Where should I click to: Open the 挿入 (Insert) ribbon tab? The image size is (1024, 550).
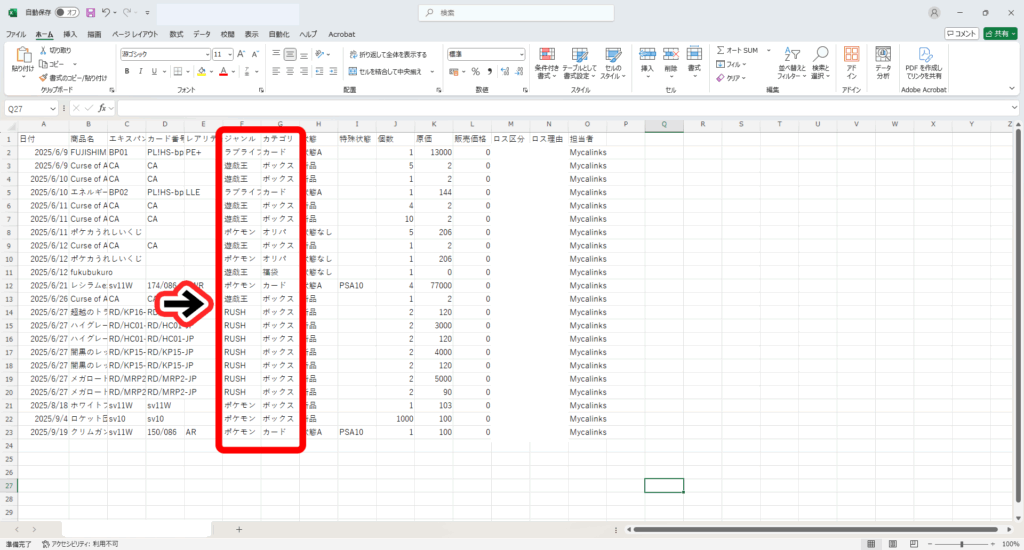tap(70, 34)
